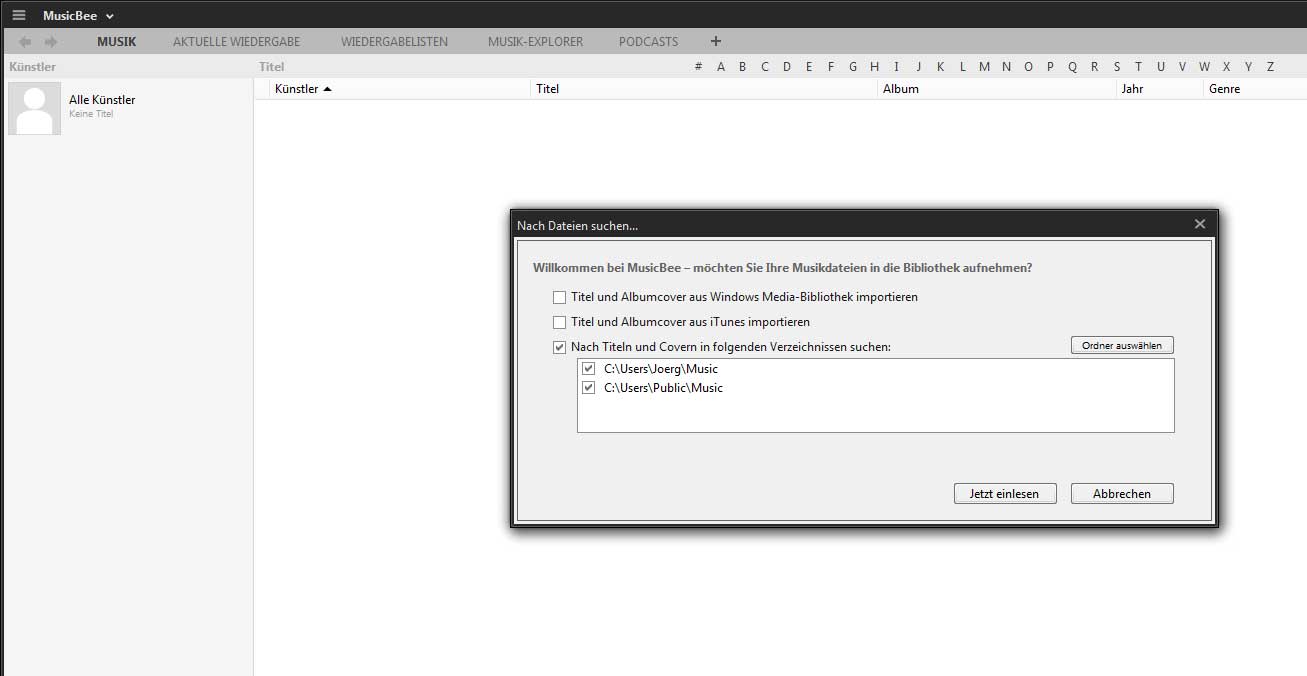The height and width of the screenshot is (676, 1307).
Task: Open the WIEDERGABELISTEN tab
Action: [x=394, y=42]
